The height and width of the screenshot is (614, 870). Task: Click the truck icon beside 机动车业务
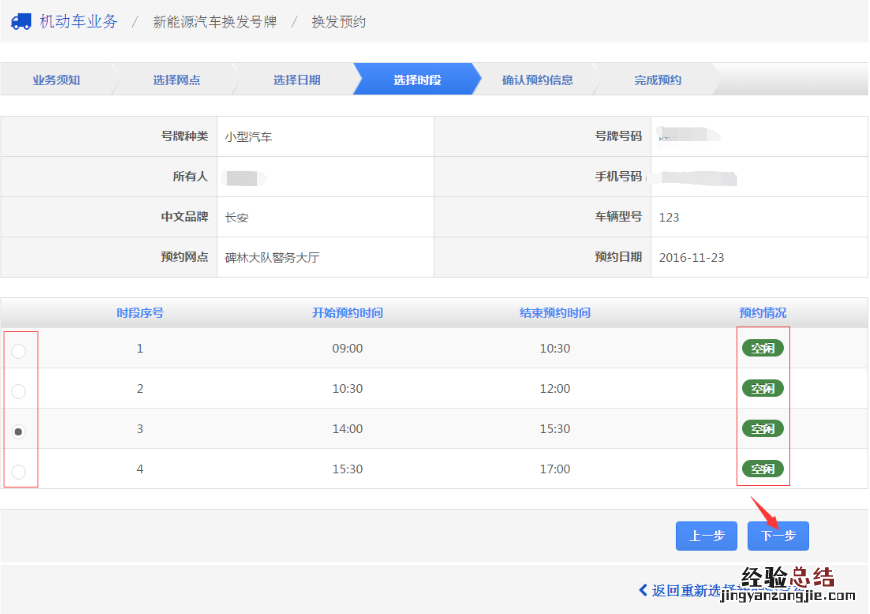tap(21, 21)
